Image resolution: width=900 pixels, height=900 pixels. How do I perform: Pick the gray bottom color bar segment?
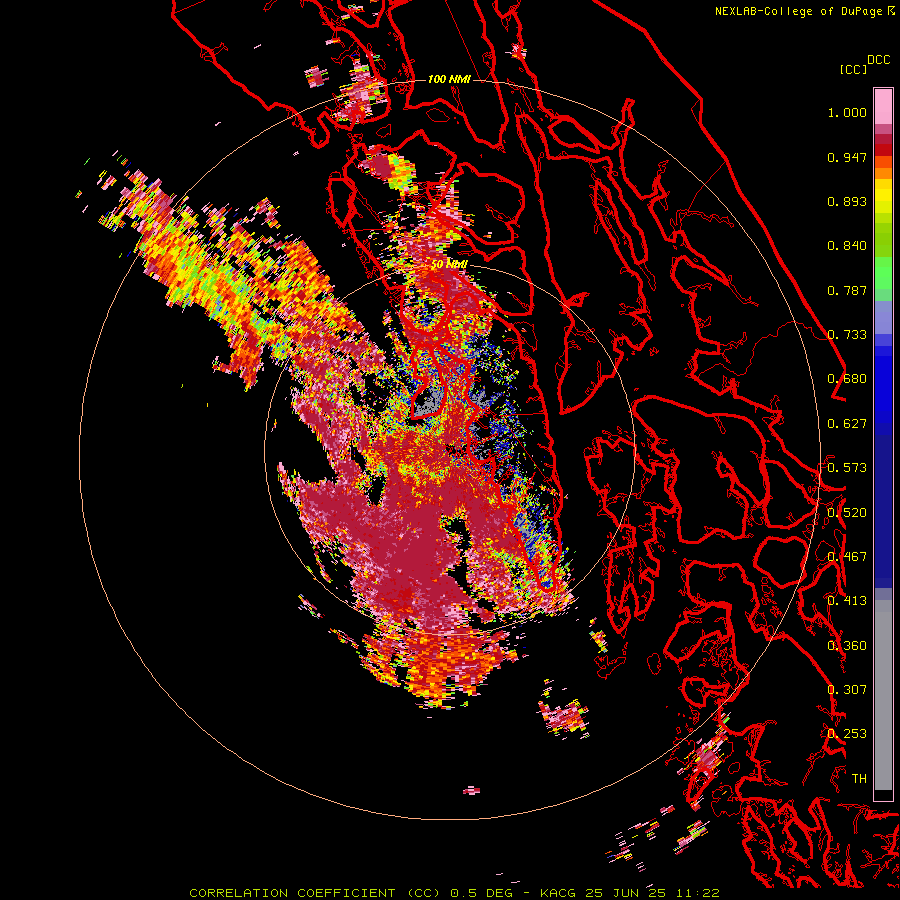pos(883,695)
